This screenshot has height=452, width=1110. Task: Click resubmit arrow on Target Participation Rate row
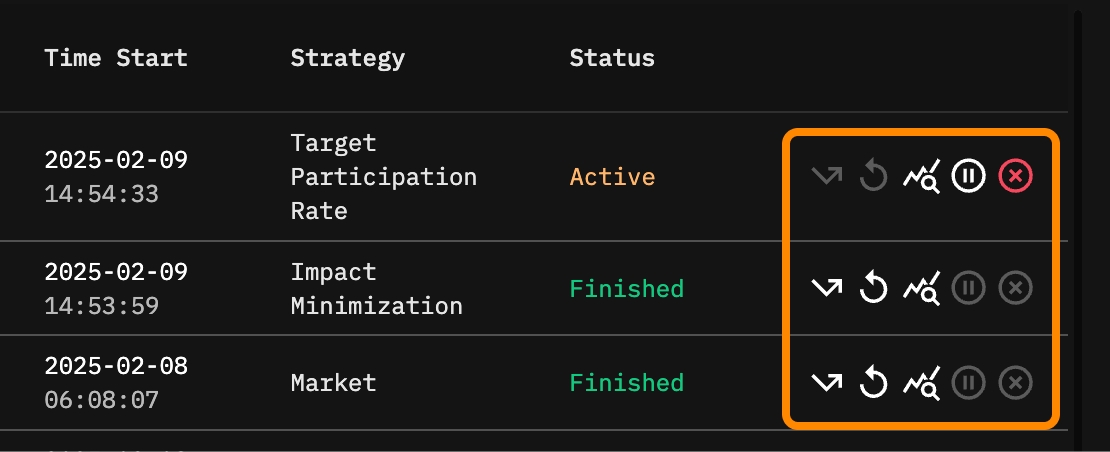(x=874, y=177)
